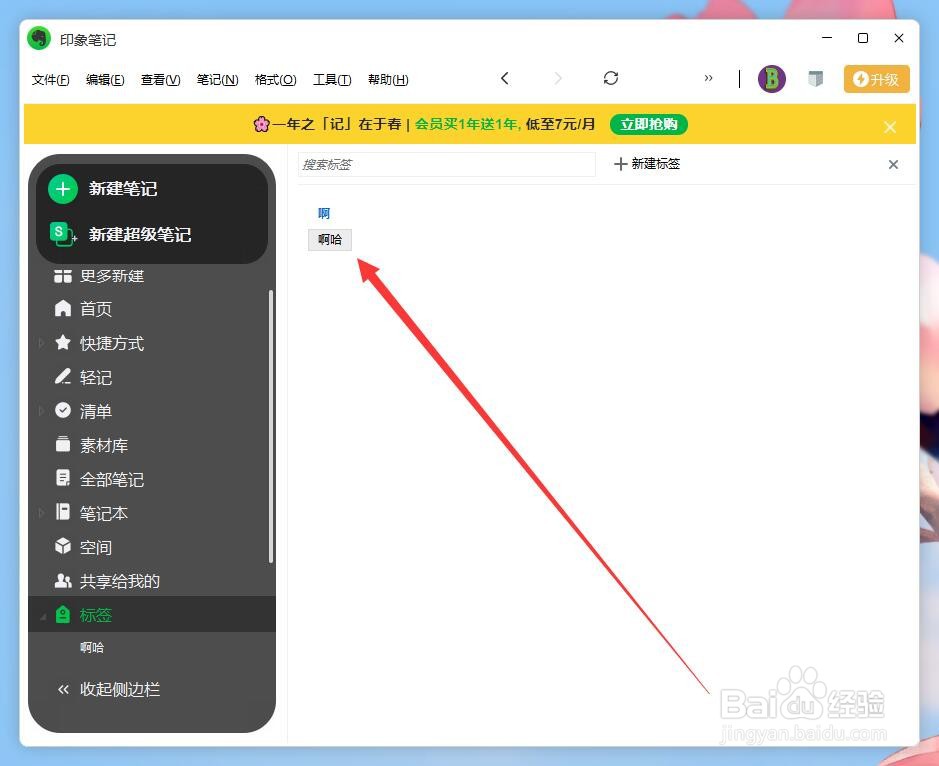939x766 pixels.
Task: Close the yellow promotion banner
Action: [890, 126]
